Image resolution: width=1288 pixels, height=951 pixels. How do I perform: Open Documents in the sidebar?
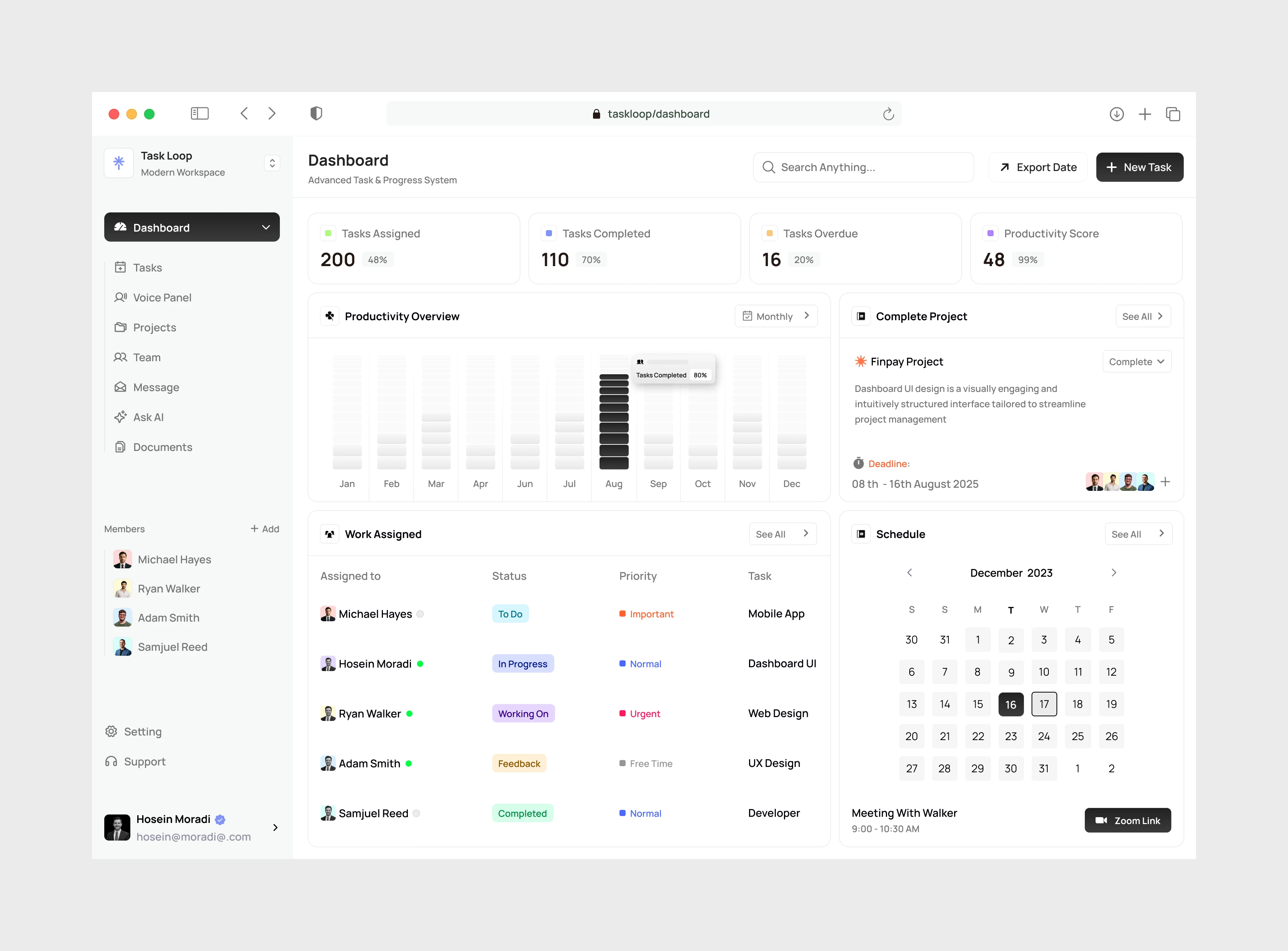[x=162, y=447]
